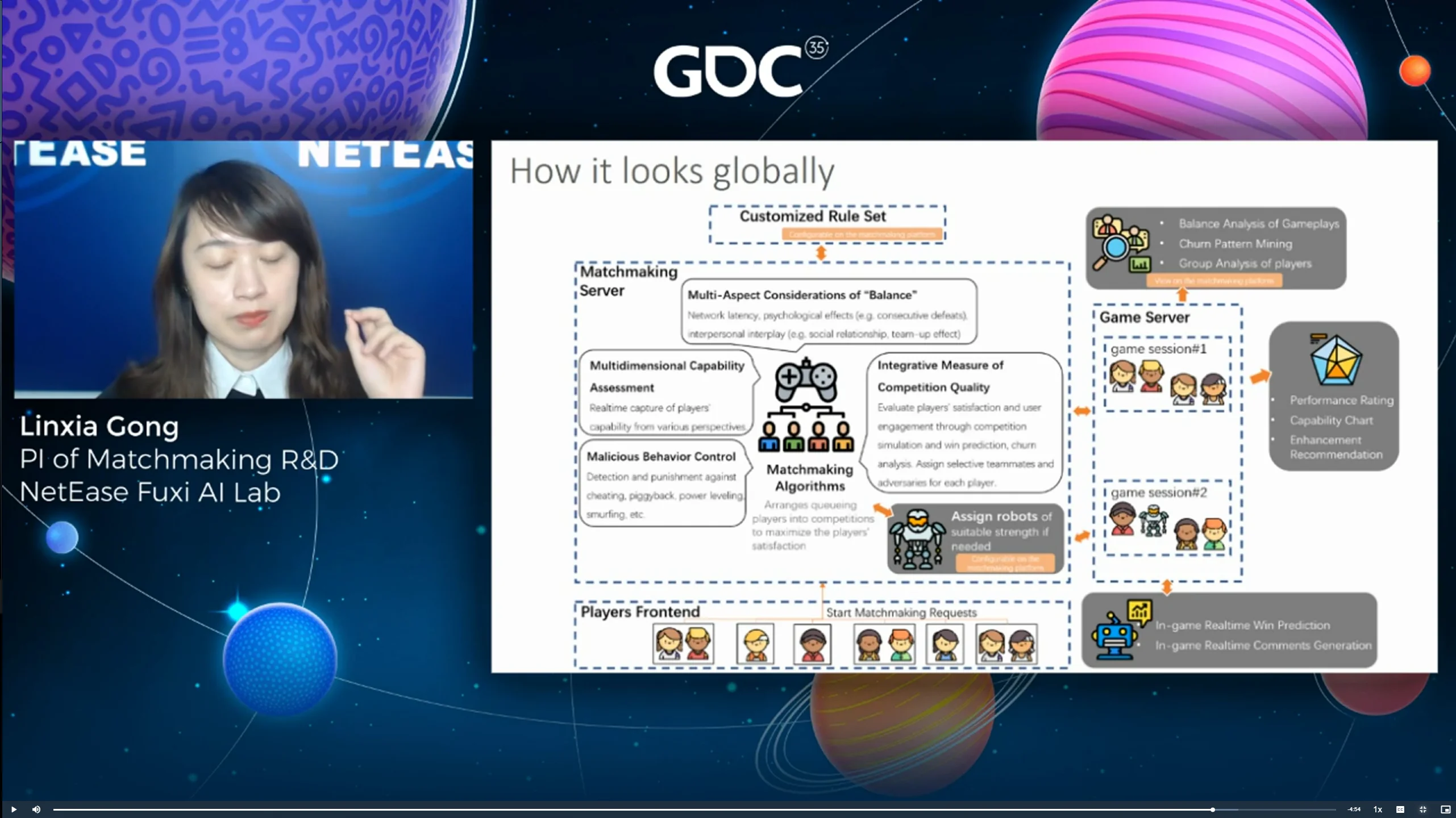Image resolution: width=1456 pixels, height=818 pixels.
Task: Click 'Malicious Behavior Control' heading
Action: click(661, 456)
